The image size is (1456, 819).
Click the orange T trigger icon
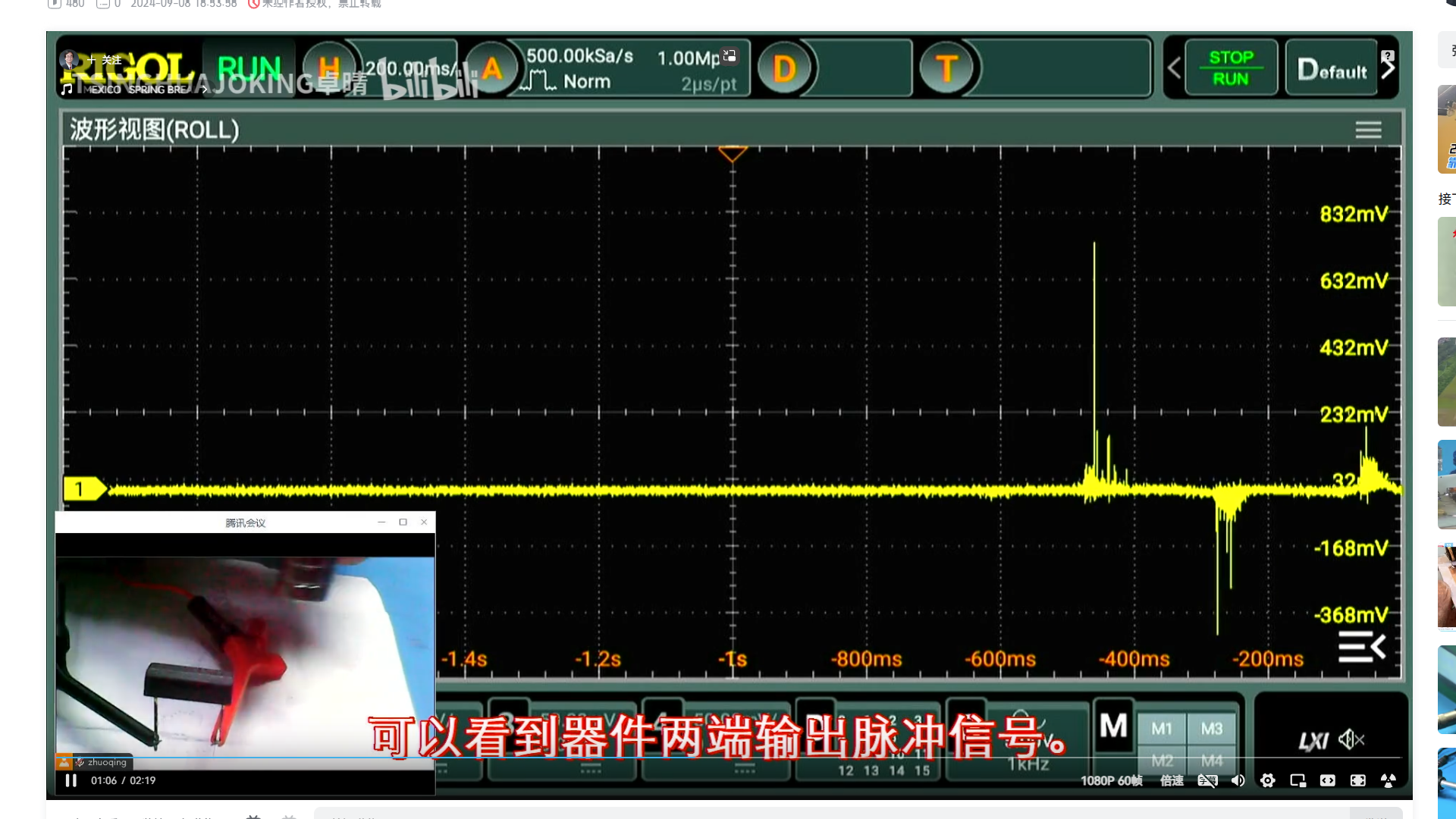pyautogui.click(x=946, y=69)
